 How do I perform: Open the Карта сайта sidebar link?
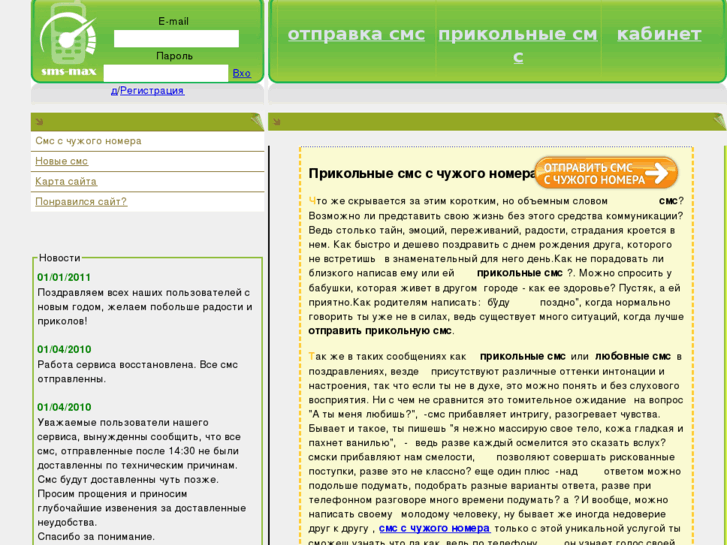point(66,181)
